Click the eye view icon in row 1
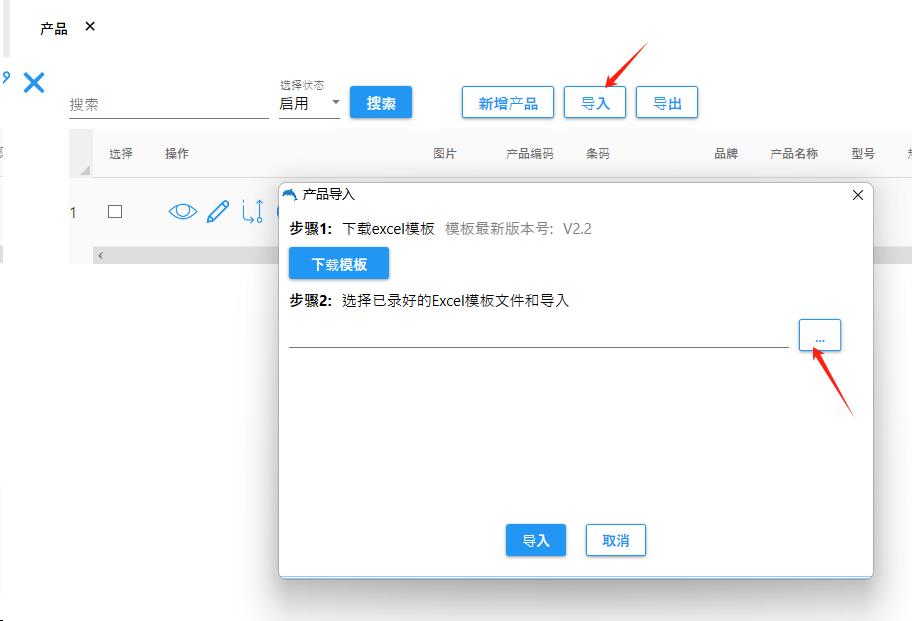 click(183, 211)
